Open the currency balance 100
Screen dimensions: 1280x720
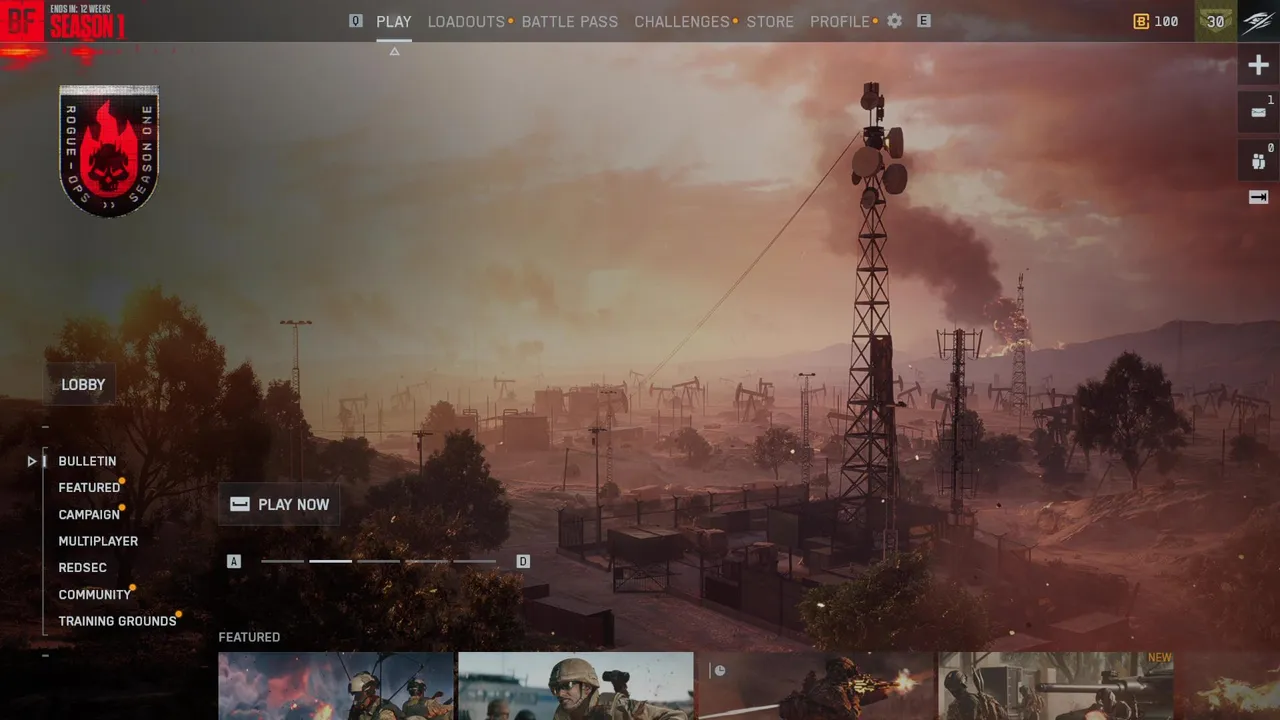[1156, 21]
